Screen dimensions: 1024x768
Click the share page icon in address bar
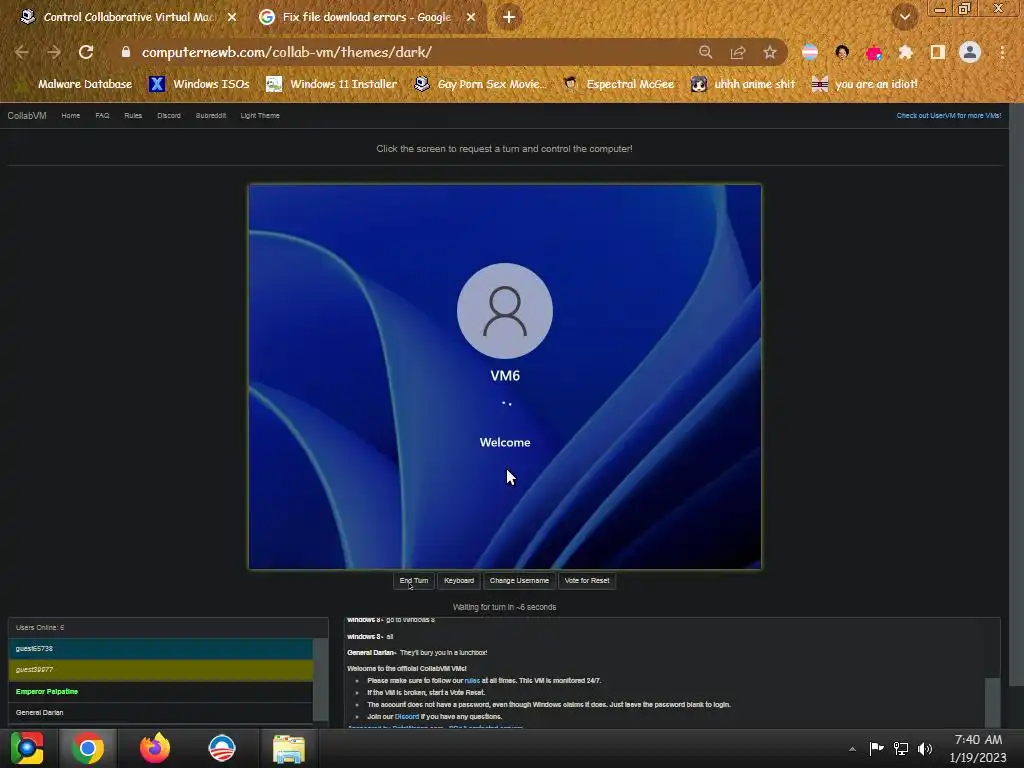click(x=738, y=52)
